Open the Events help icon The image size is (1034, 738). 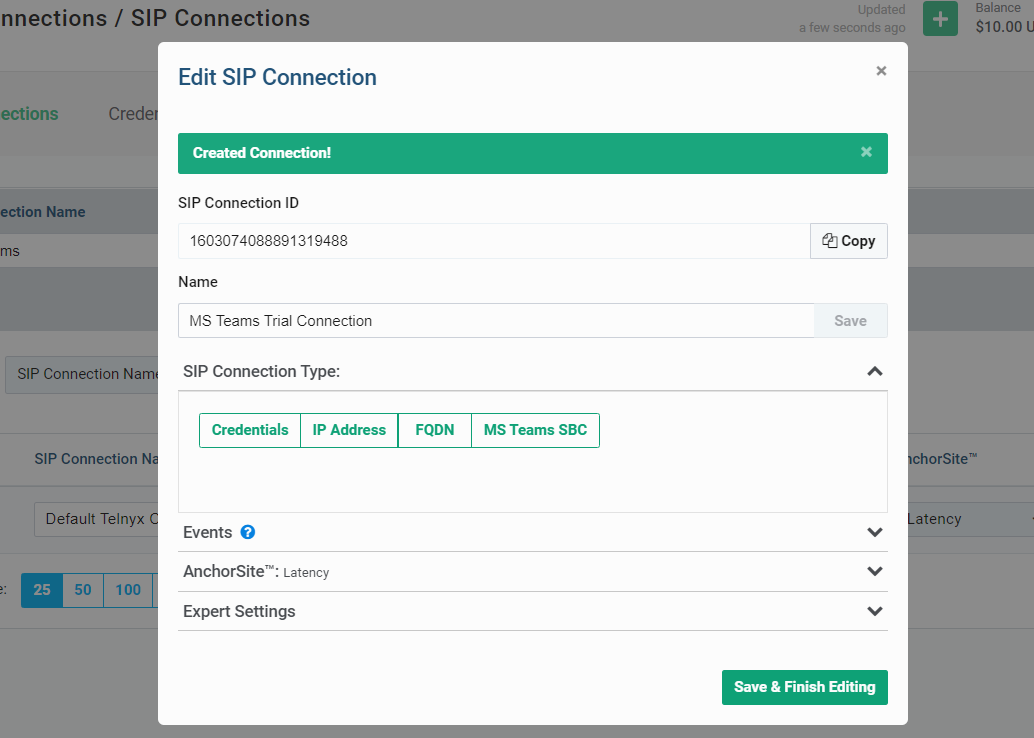point(247,532)
